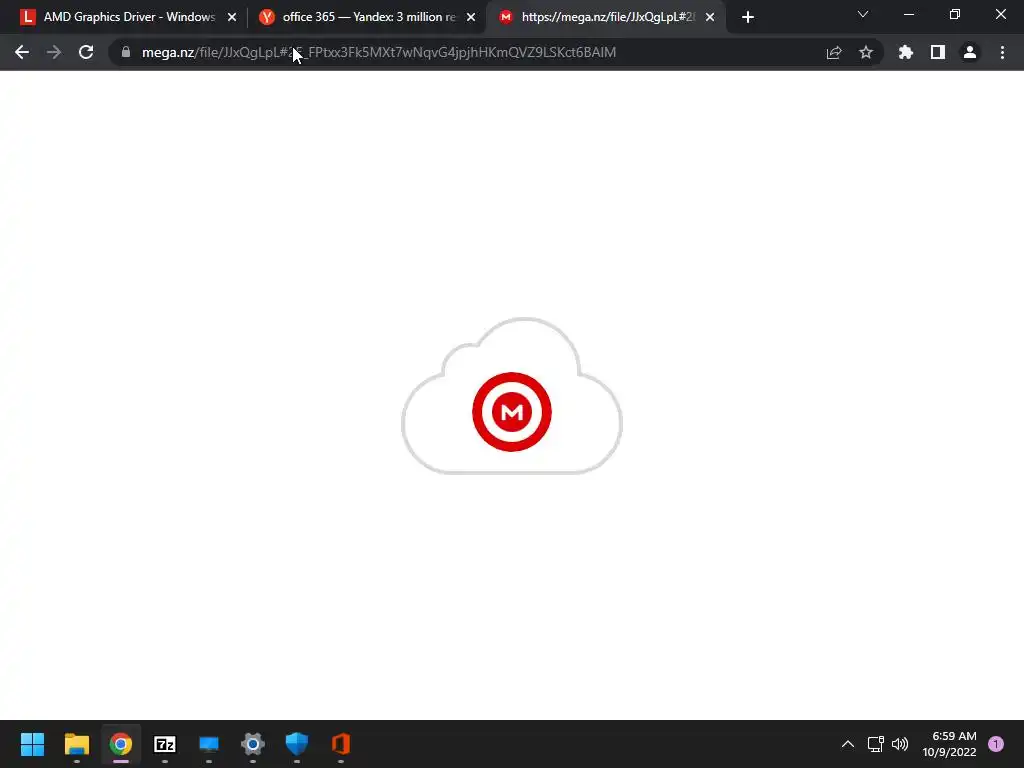Open the clock showing 6:59 AM
Screen dimensions: 1024x768
coord(950,744)
